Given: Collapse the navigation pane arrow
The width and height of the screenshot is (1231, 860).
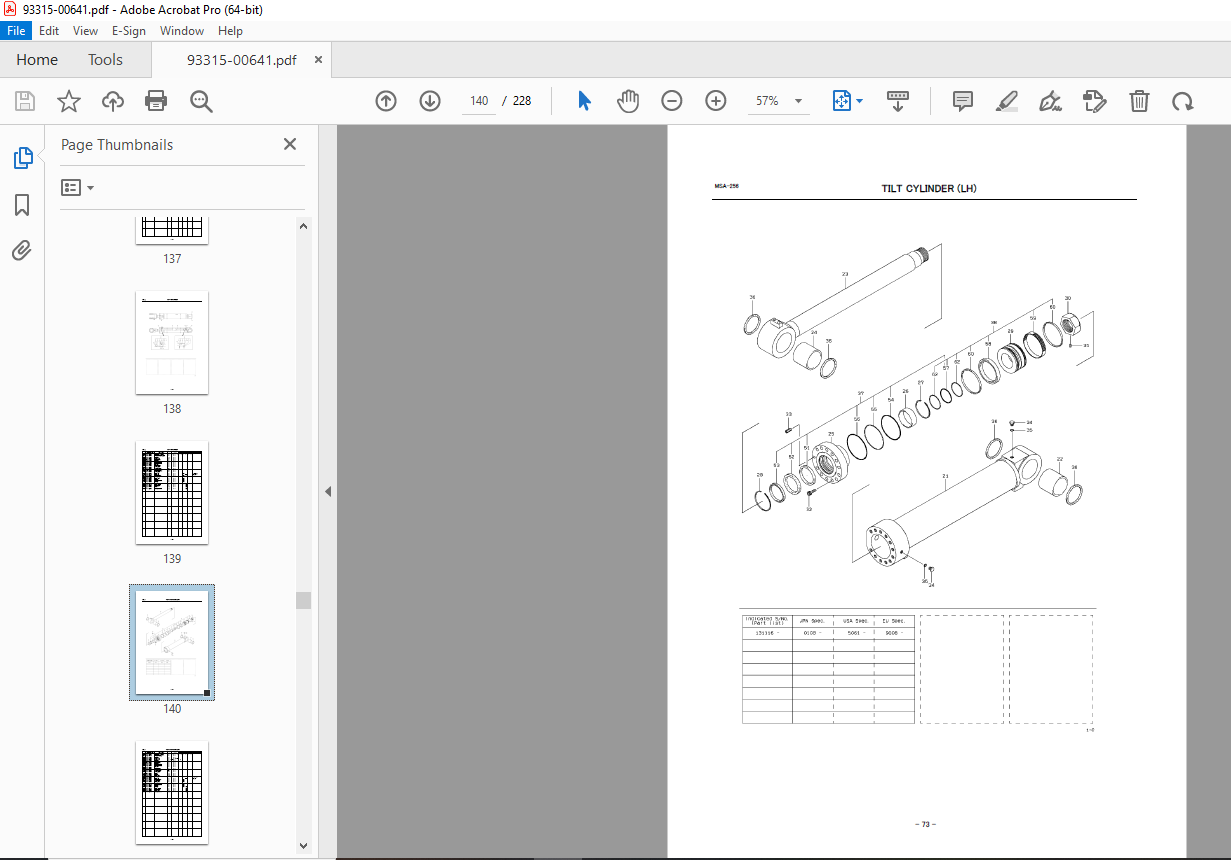Looking at the screenshot, I should point(328,491).
